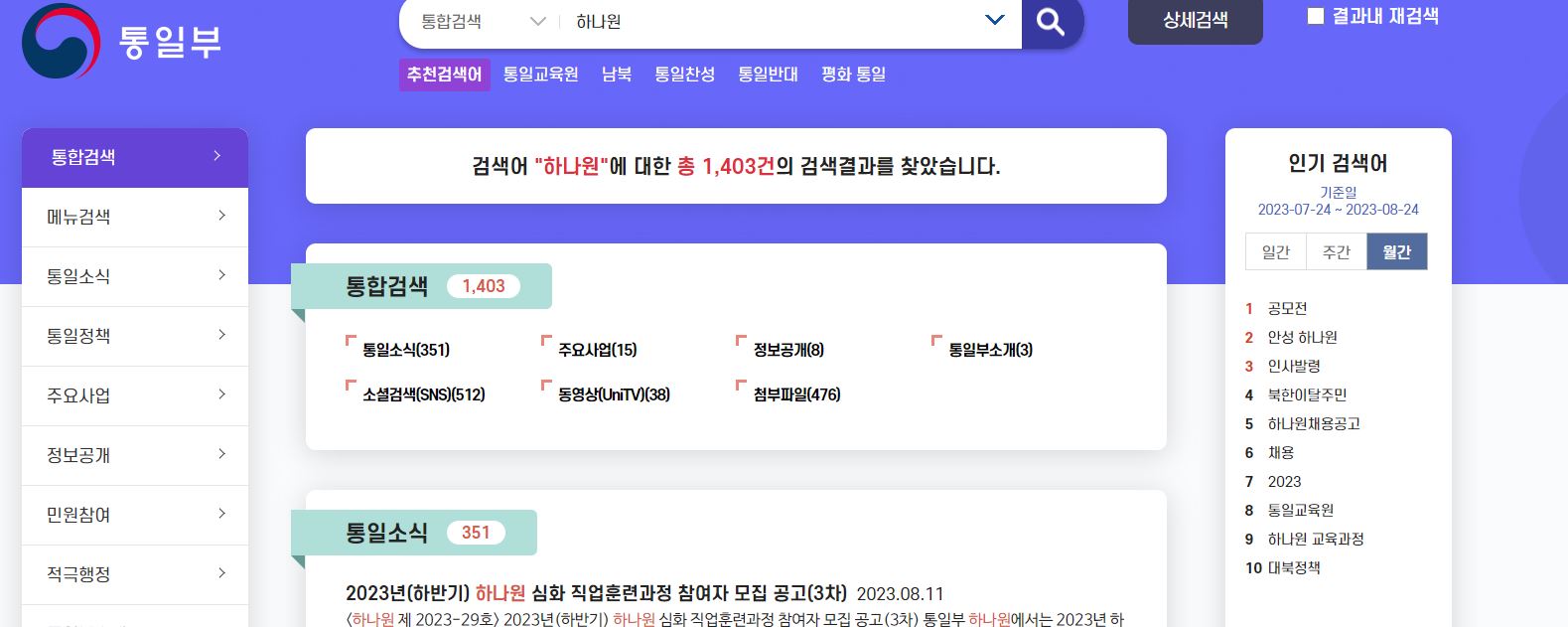Click popular keyword 북한이탈주민
The width and height of the screenshot is (1568, 627).
[1307, 395]
